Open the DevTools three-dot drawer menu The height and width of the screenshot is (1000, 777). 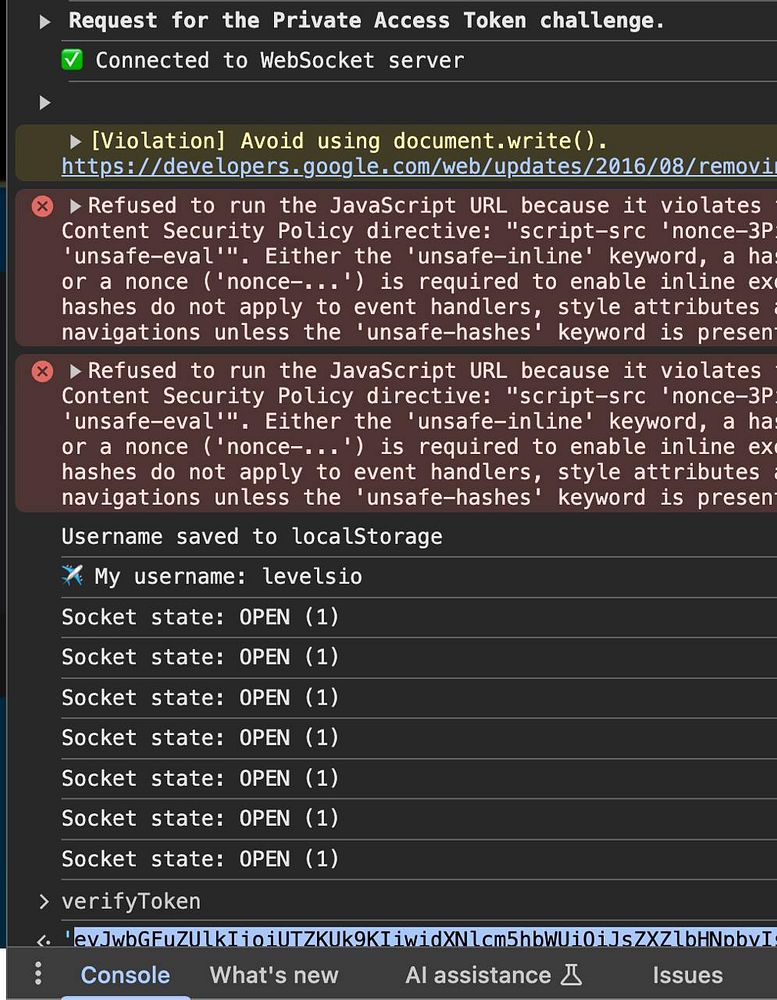point(38,974)
